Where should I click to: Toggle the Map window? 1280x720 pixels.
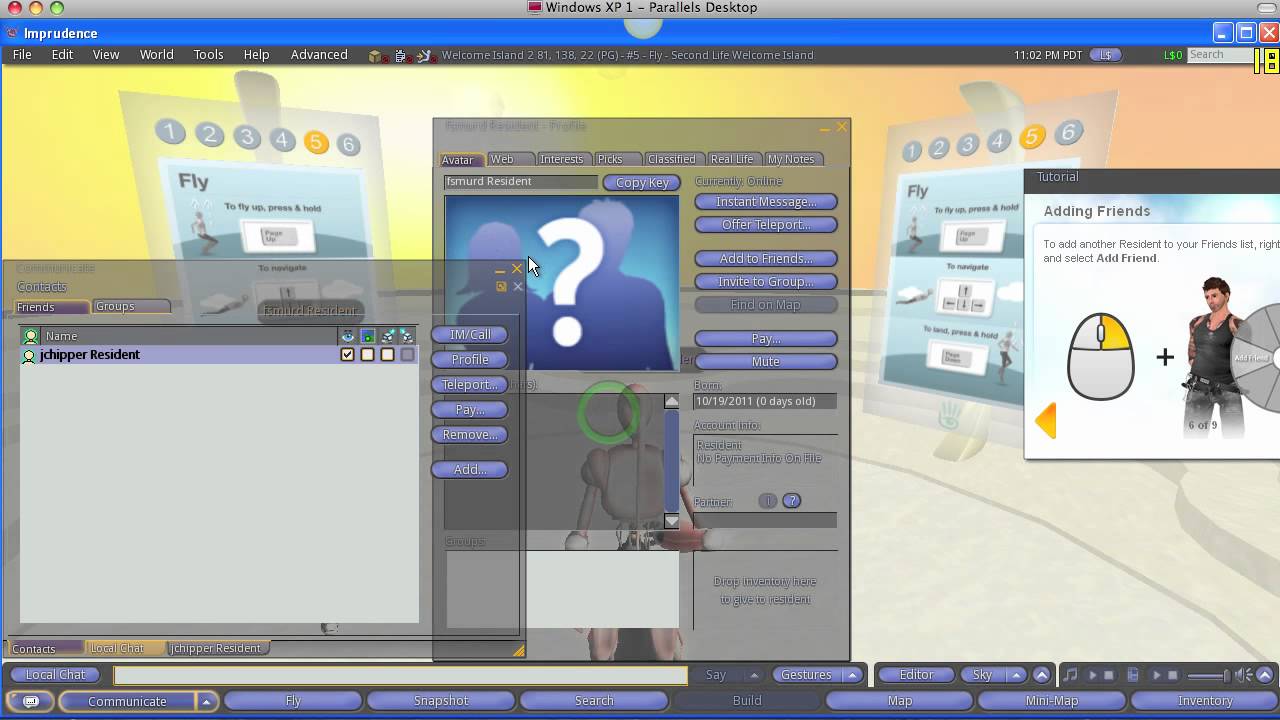click(x=900, y=701)
